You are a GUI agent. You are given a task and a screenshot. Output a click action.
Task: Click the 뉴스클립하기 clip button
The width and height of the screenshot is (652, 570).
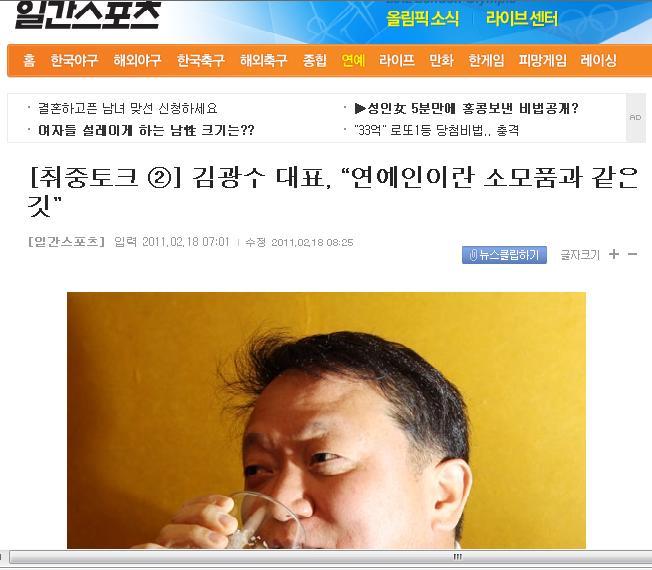(x=504, y=254)
